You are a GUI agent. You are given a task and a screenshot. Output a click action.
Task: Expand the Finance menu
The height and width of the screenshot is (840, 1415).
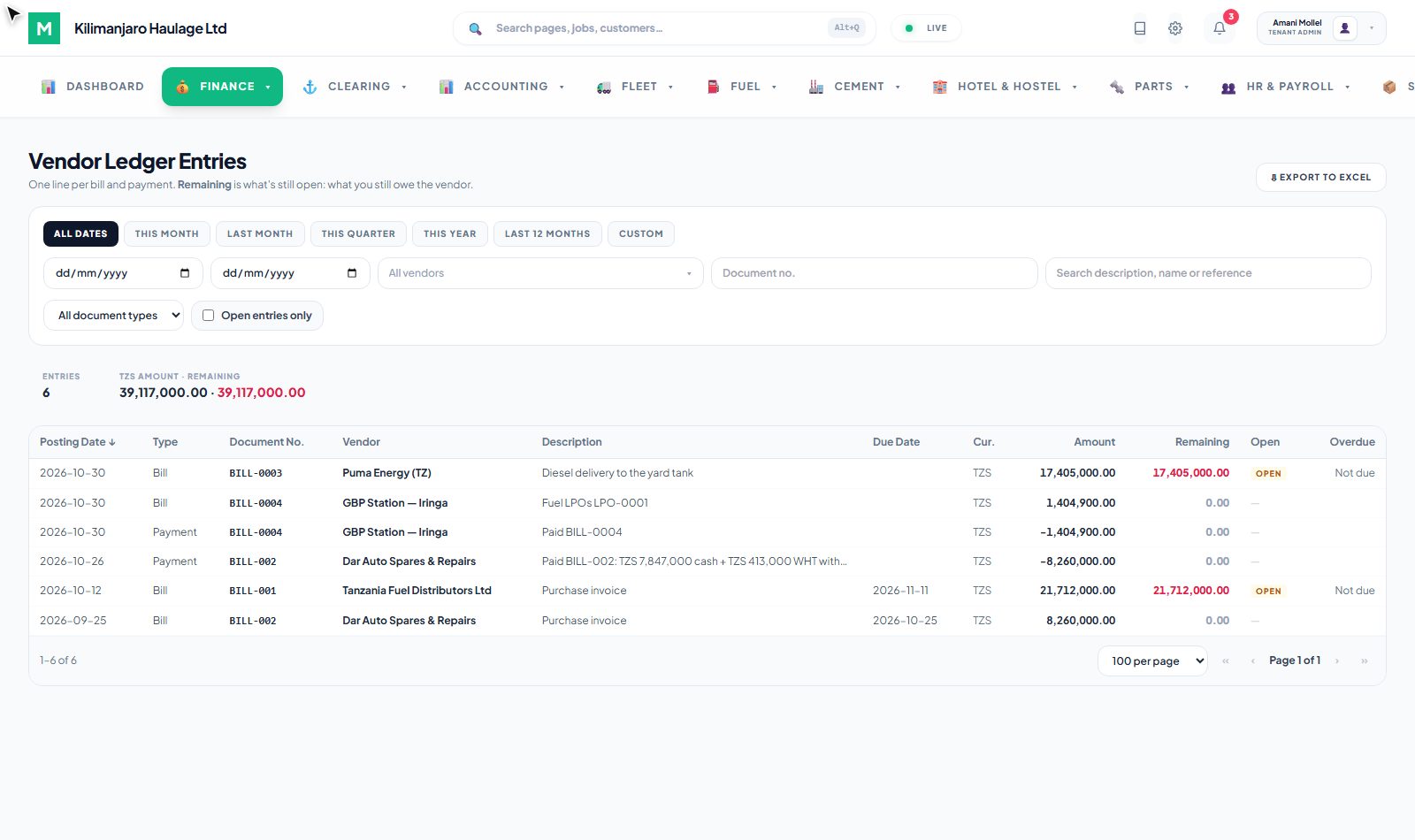click(x=222, y=87)
